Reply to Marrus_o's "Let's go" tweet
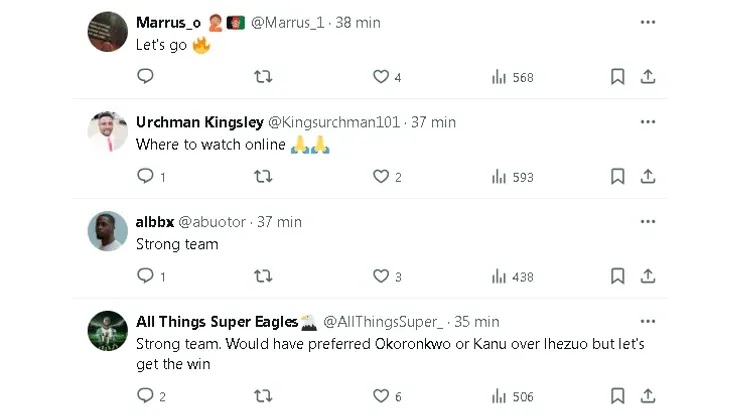Viewport: 740px width, 416px height. pos(145,77)
